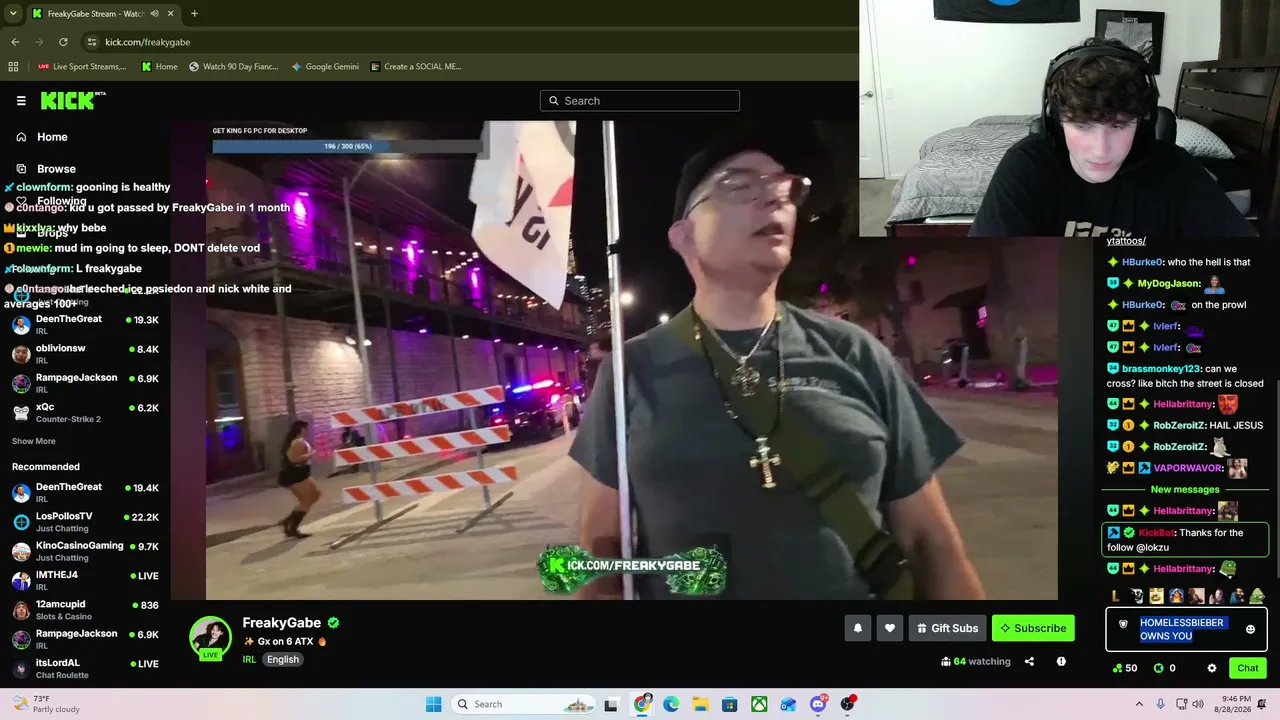Click the Kicks balance showing 0
The width and height of the screenshot is (1280, 720).
click(x=1165, y=668)
